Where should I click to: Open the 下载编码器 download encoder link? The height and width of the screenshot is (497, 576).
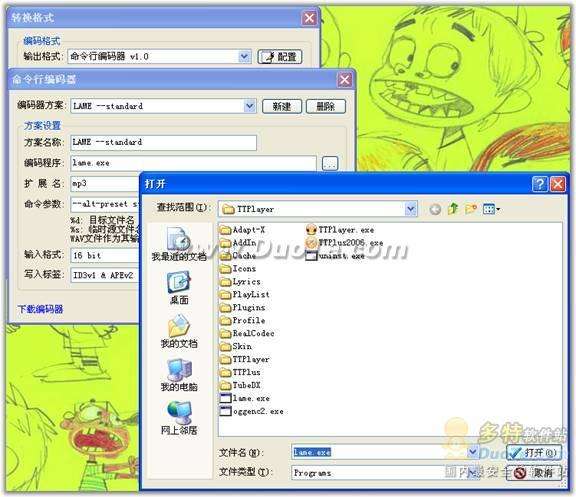(40, 309)
